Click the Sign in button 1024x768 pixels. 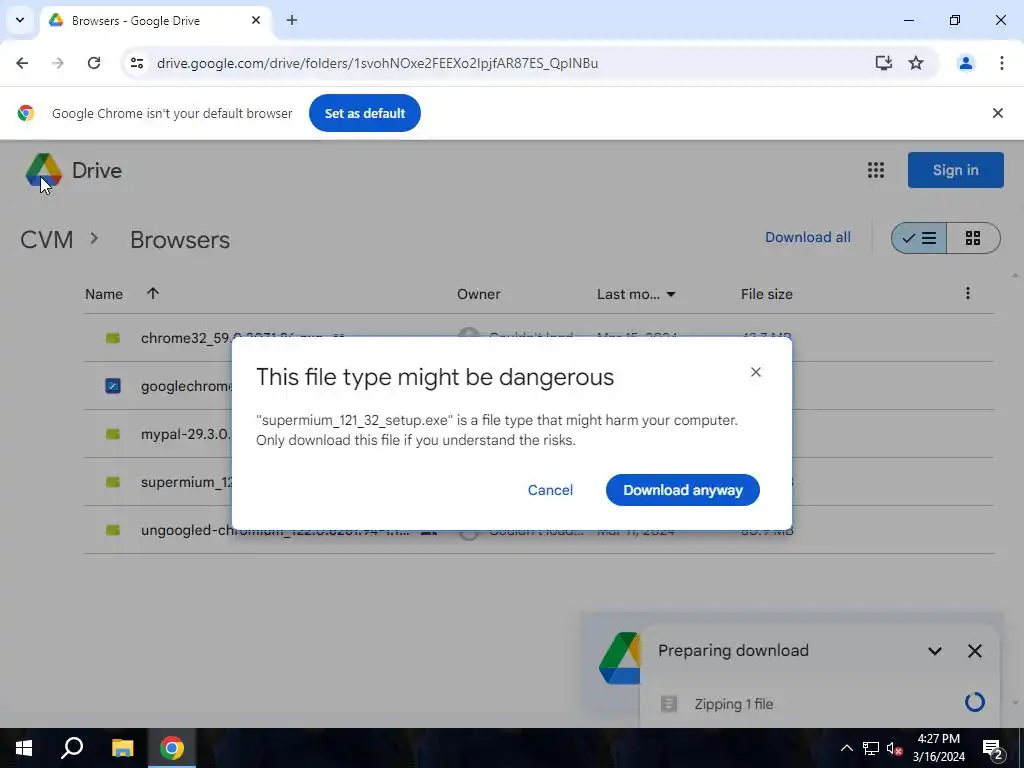pyautogui.click(x=955, y=170)
